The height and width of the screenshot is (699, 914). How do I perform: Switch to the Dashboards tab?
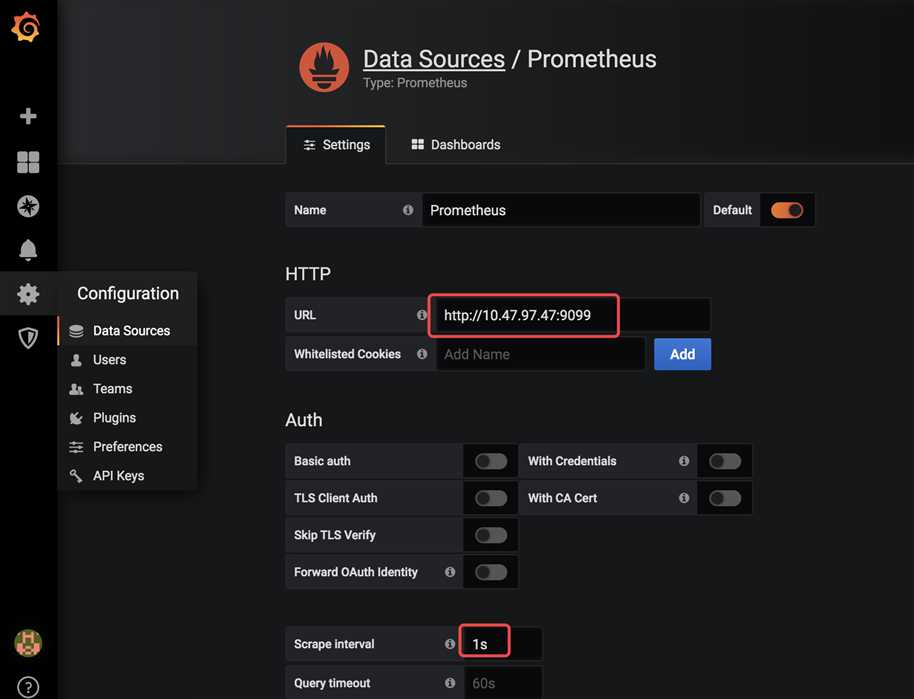click(x=456, y=145)
